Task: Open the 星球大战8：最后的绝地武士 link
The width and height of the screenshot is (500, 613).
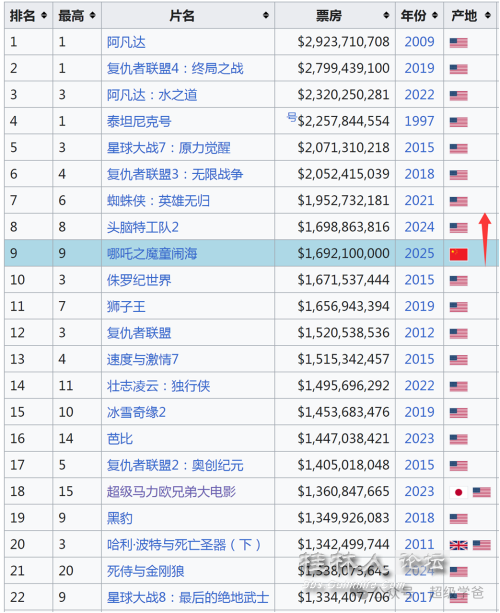Action: pyautogui.click(x=188, y=597)
